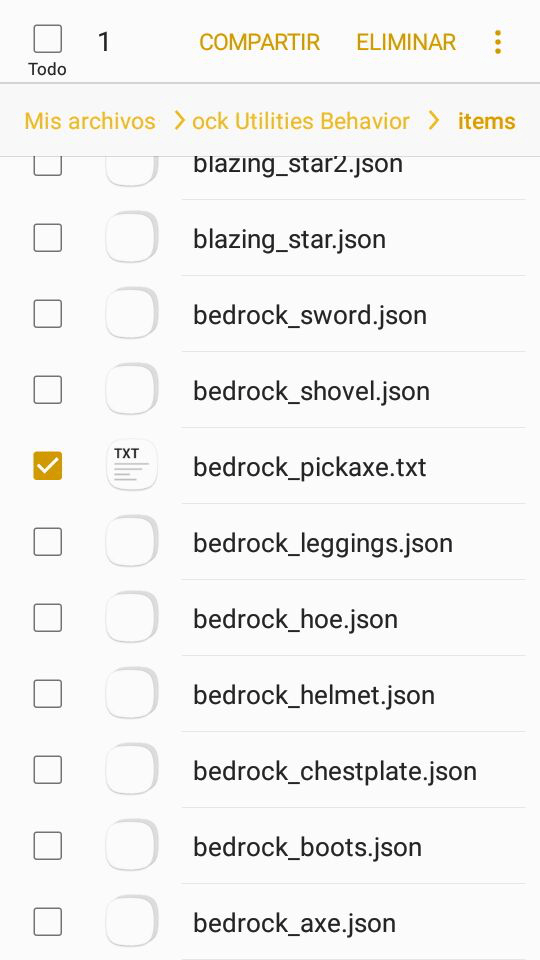Viewport: 540px width, 960px height.
Task: Click breadcrumb chevron after Mis archivos
Action: (x=179, y=121)
